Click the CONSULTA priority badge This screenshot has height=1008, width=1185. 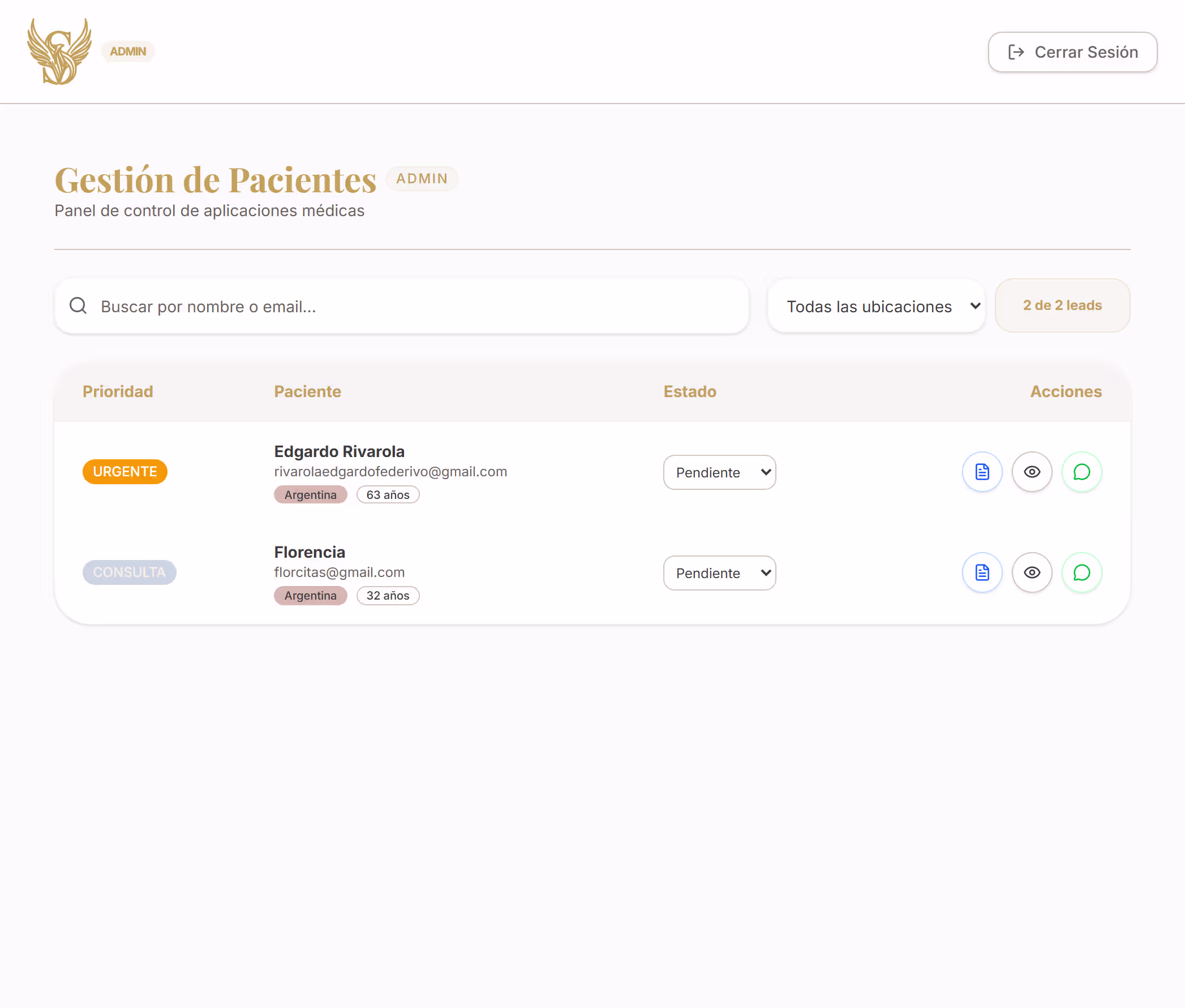129,572
